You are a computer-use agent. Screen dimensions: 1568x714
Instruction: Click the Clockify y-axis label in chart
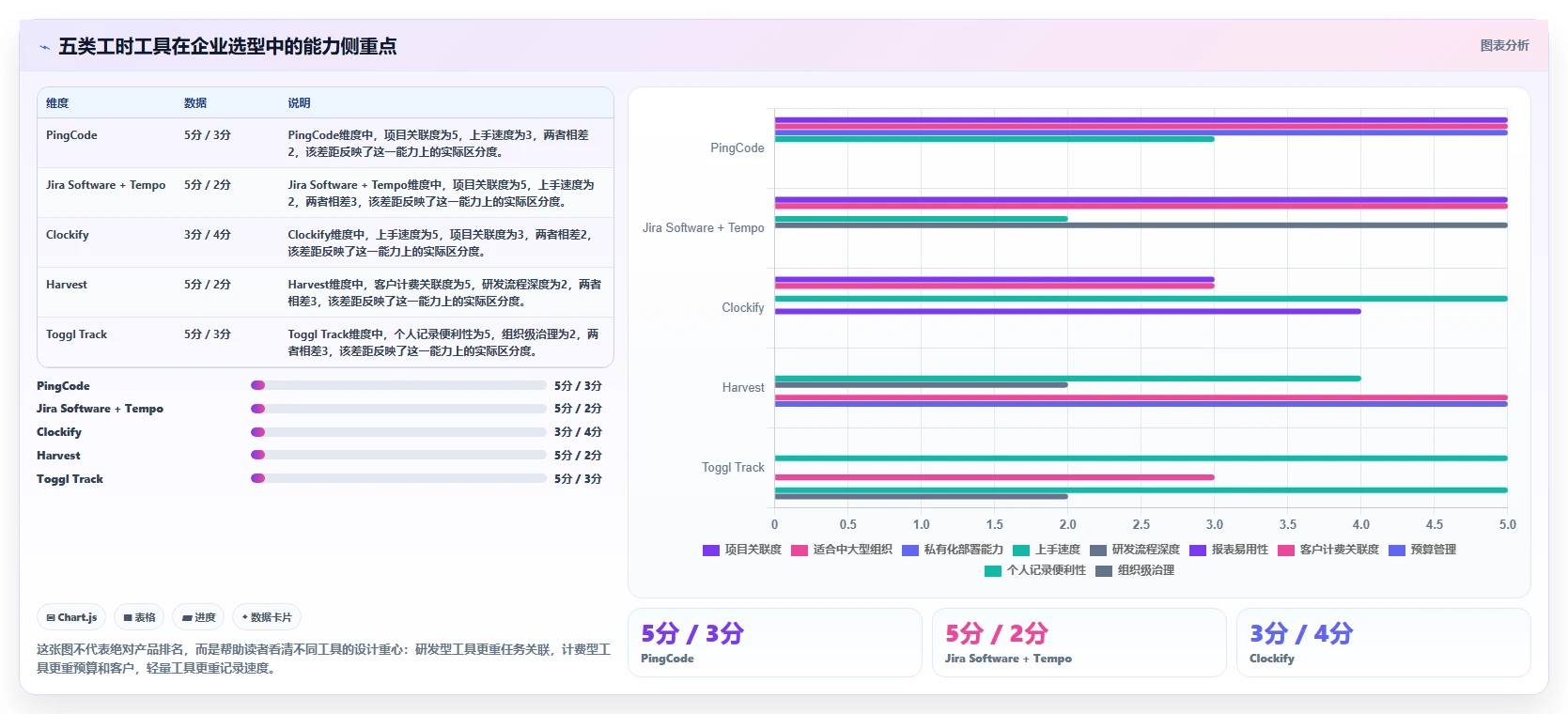point(743,308)
